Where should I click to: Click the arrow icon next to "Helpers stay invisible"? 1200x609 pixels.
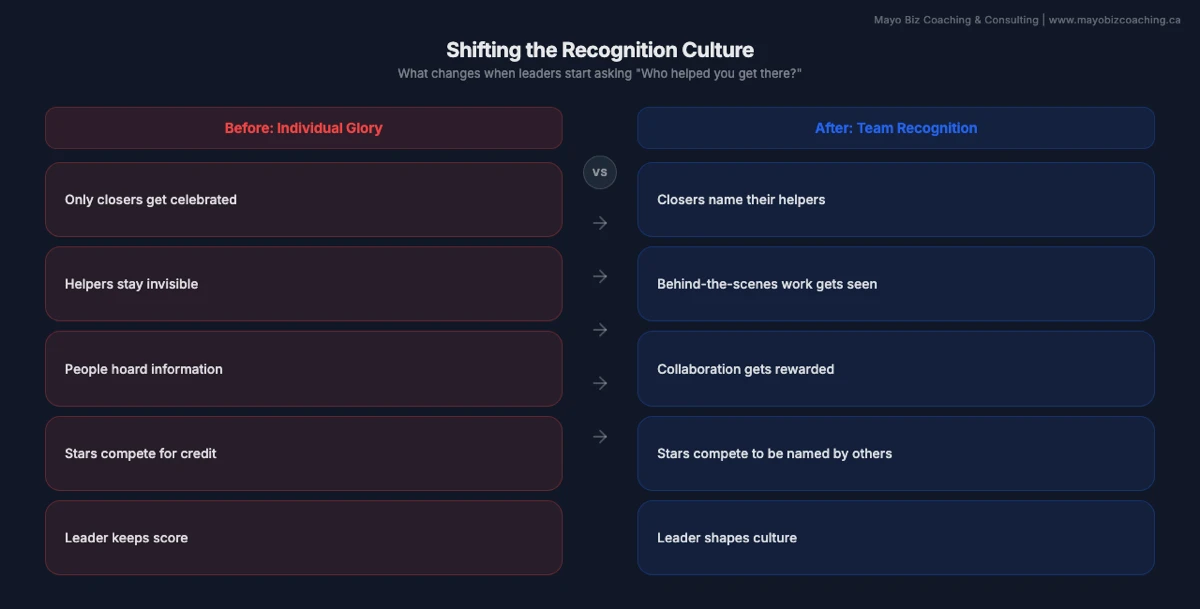pos(600,276)
